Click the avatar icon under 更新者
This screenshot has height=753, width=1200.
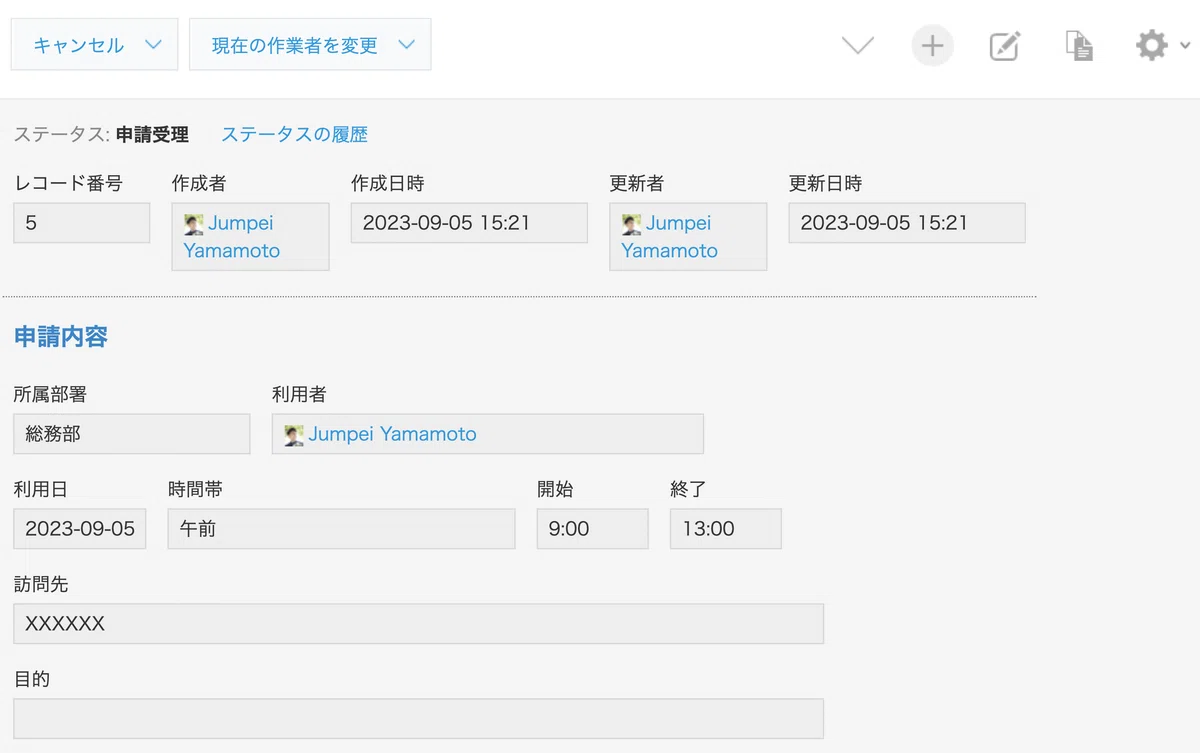point(631,224)
